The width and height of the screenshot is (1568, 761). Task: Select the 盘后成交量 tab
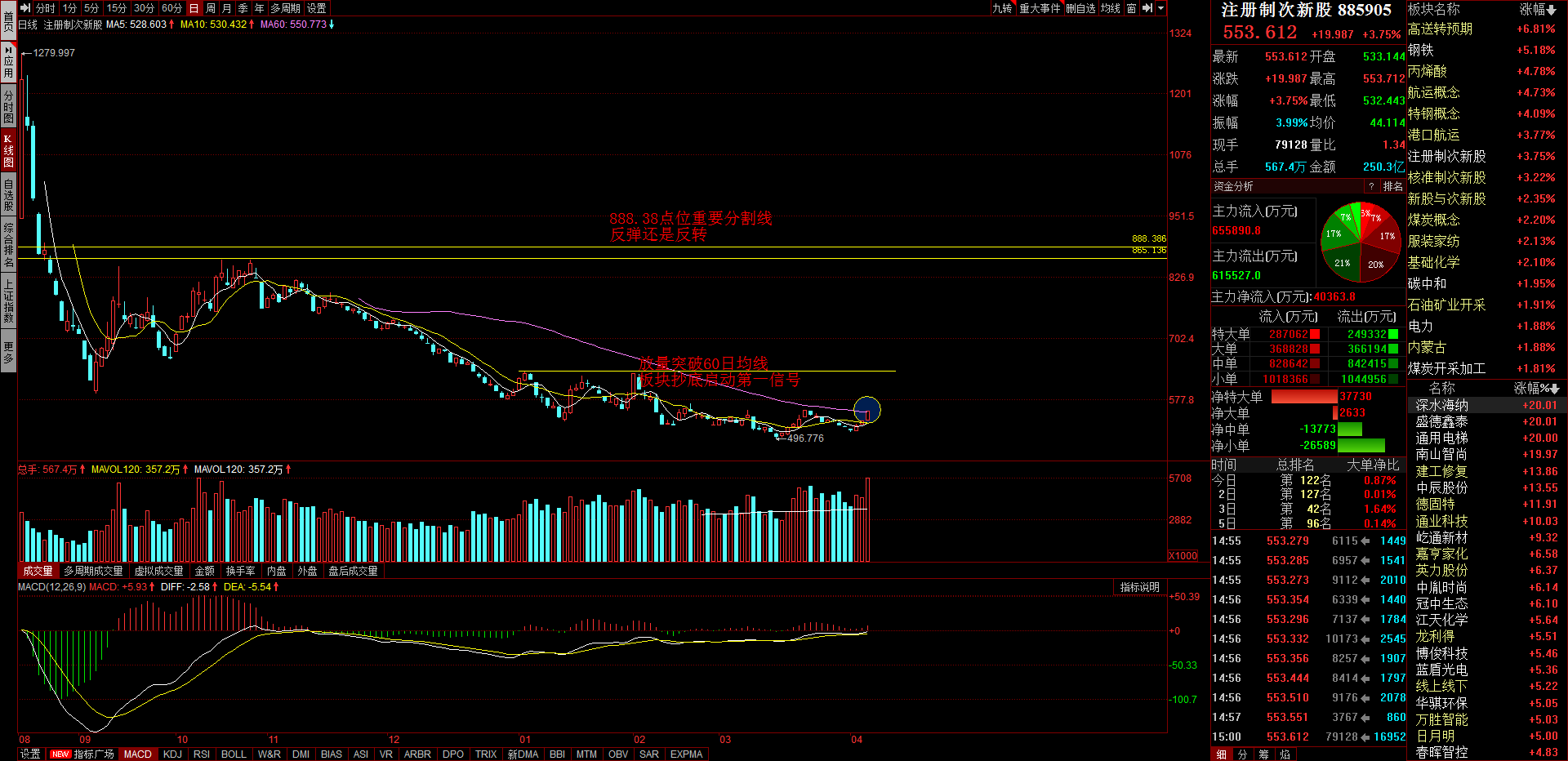tap(353, 571)
